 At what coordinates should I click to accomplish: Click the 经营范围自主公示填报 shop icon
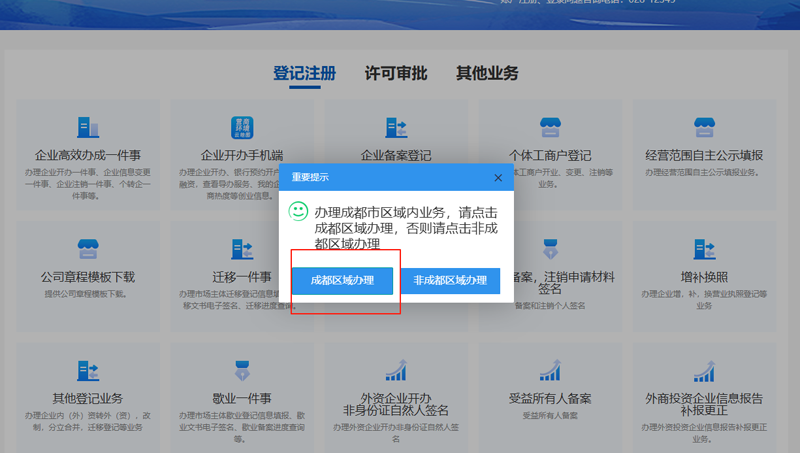coord(704,127)
